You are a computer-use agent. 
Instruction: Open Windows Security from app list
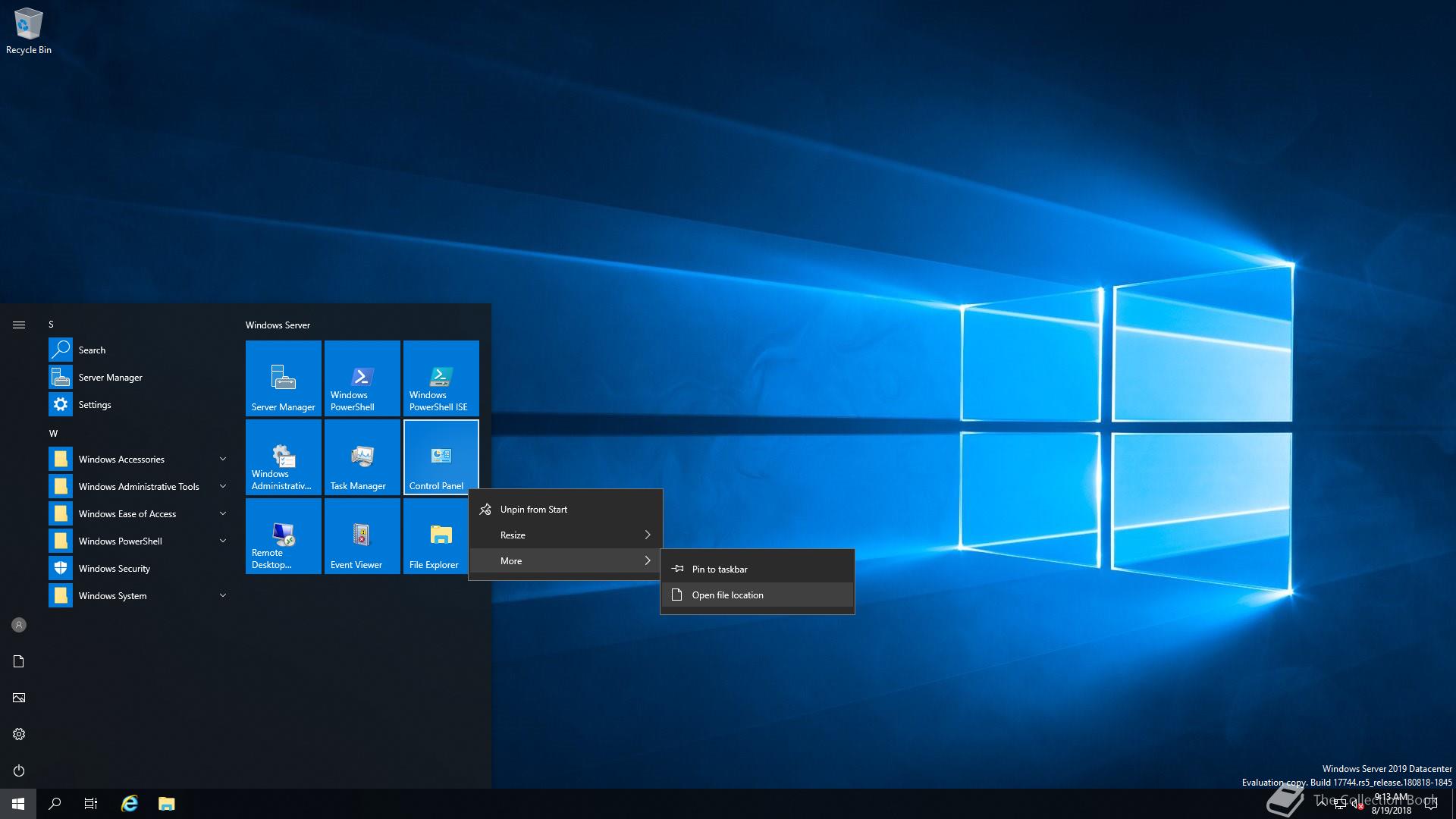[x=140, y=568]
